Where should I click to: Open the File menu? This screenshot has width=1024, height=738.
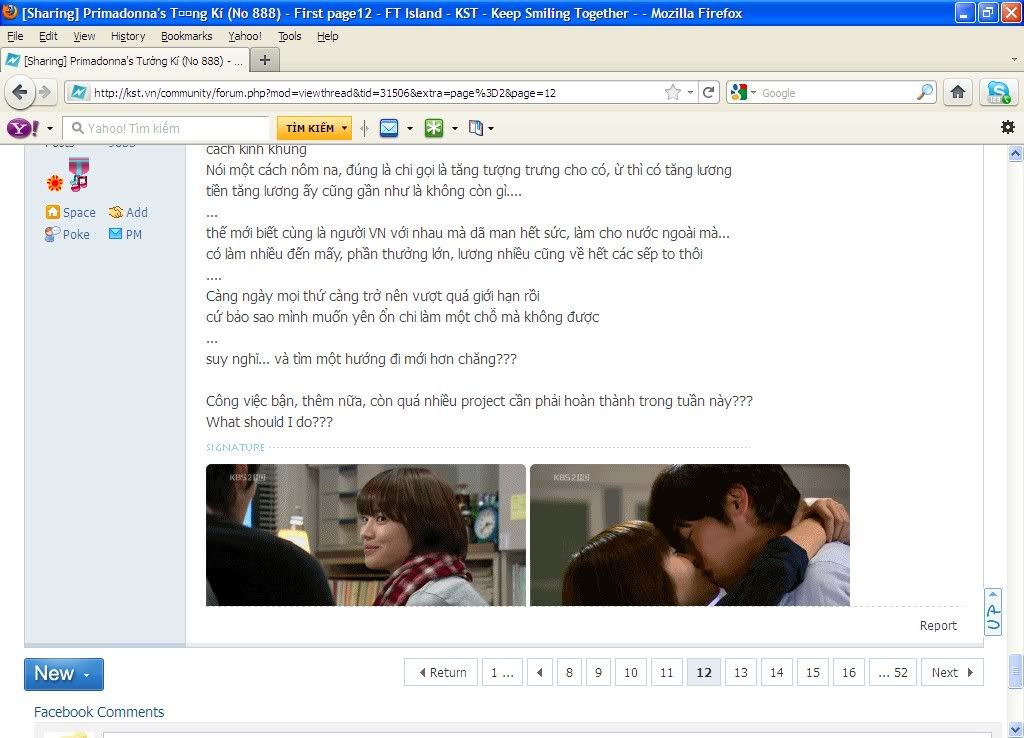tap(15, 36)
